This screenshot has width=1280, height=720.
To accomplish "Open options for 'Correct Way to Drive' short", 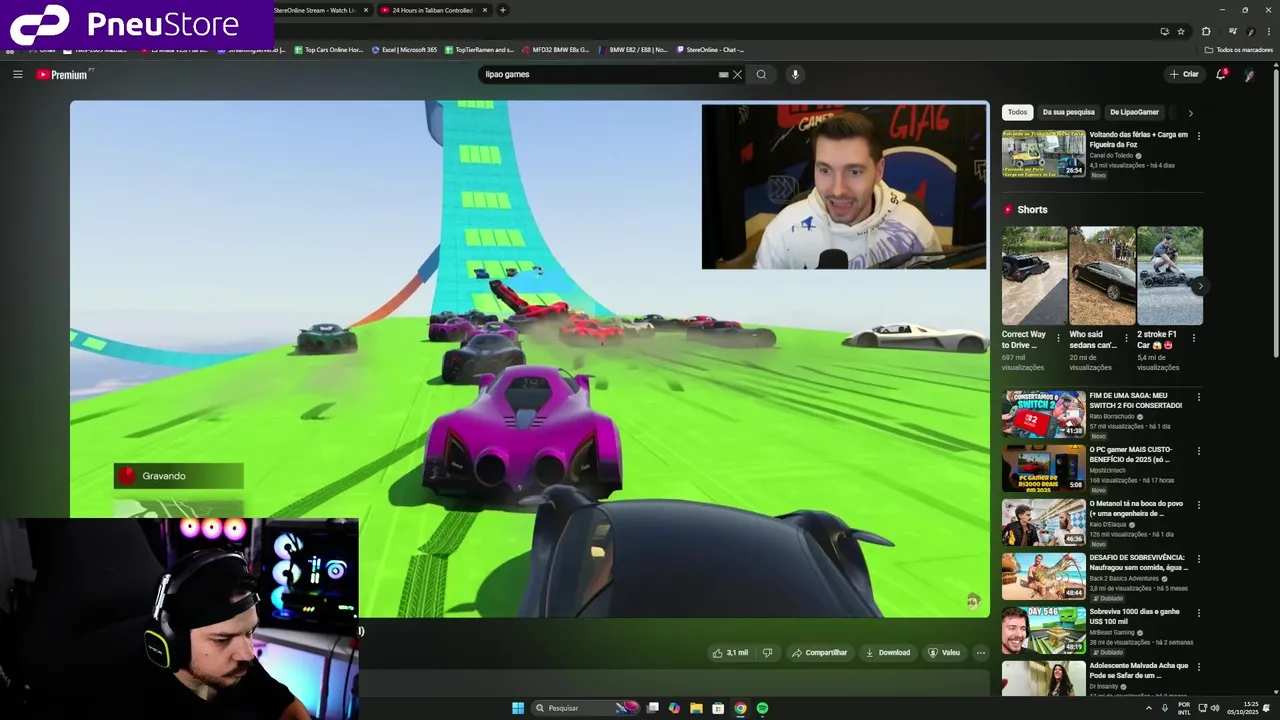I will tap(1058, 338).
